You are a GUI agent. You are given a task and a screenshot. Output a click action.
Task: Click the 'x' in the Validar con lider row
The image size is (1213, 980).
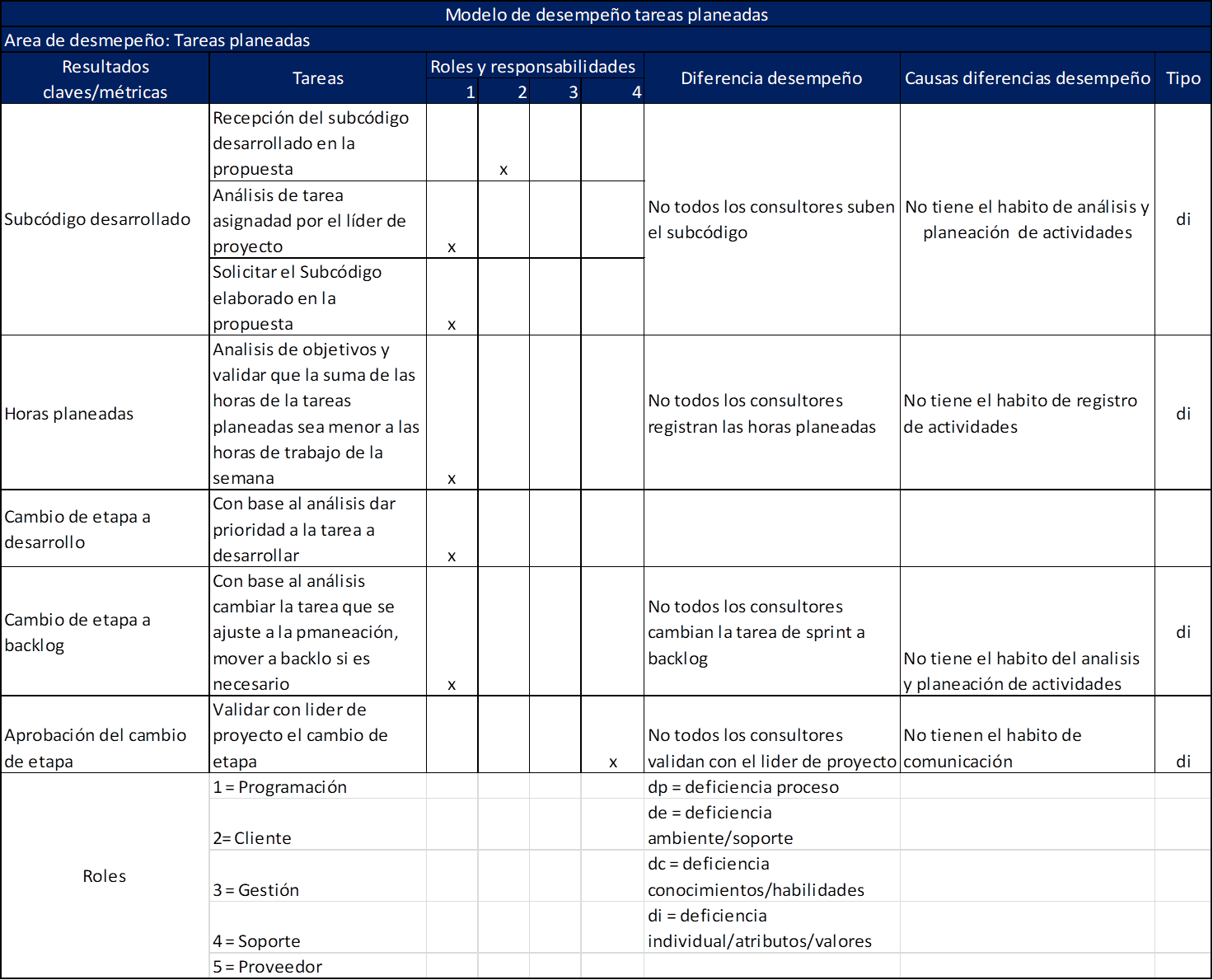(613, 762)
